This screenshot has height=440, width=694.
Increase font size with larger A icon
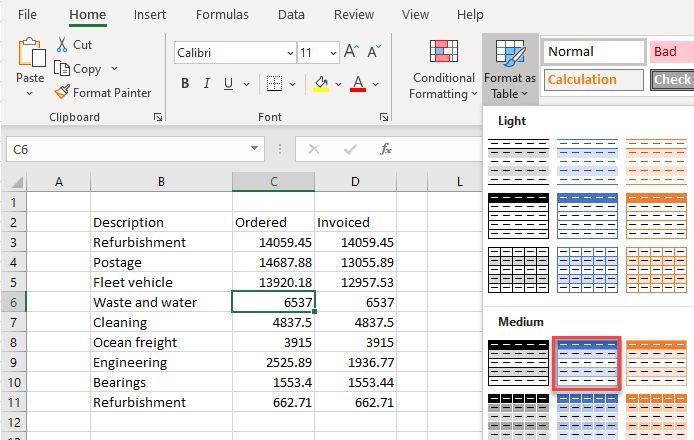351,52
